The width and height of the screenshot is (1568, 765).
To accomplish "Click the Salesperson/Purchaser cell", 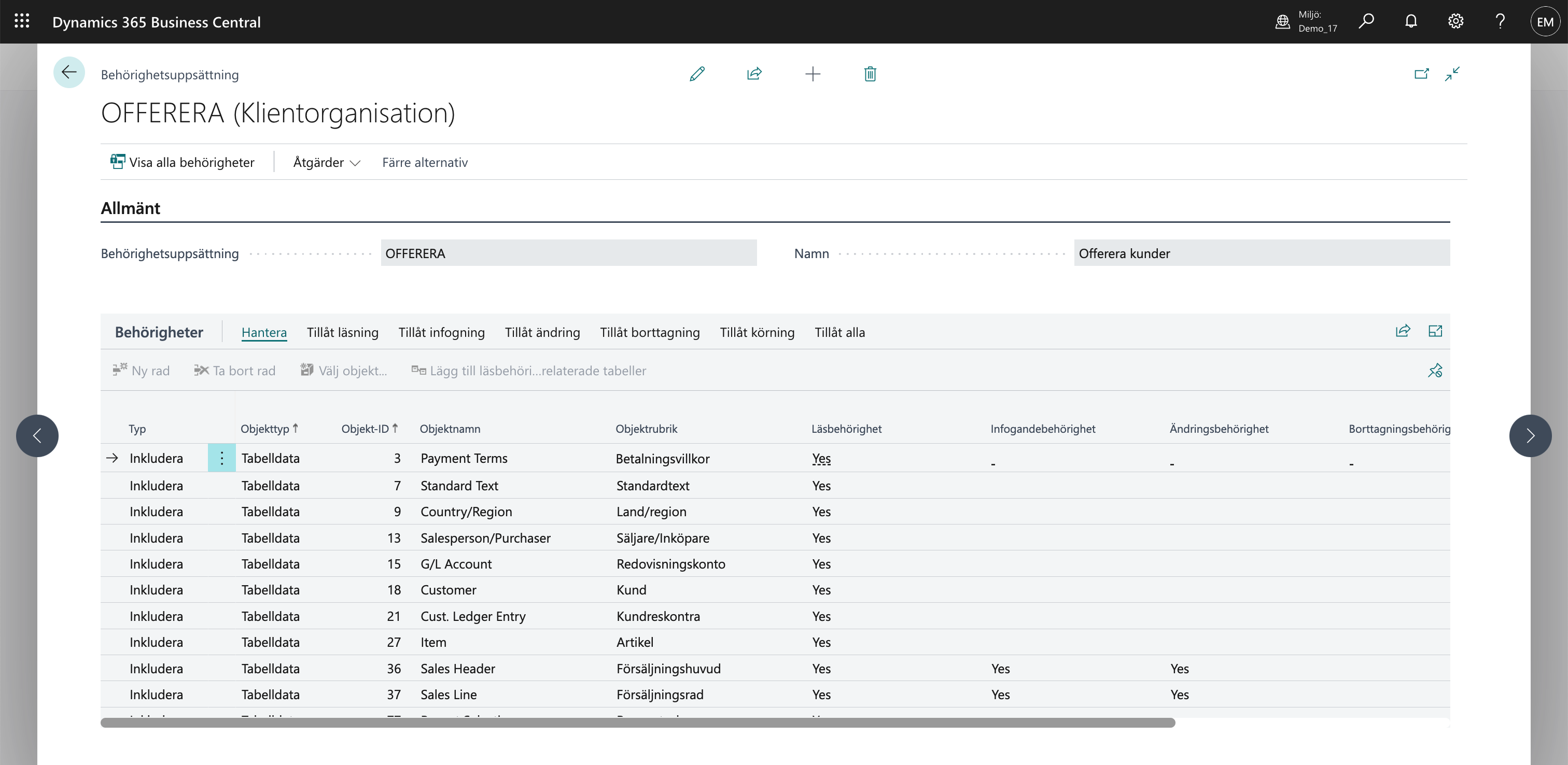I will tap(485, 537).
